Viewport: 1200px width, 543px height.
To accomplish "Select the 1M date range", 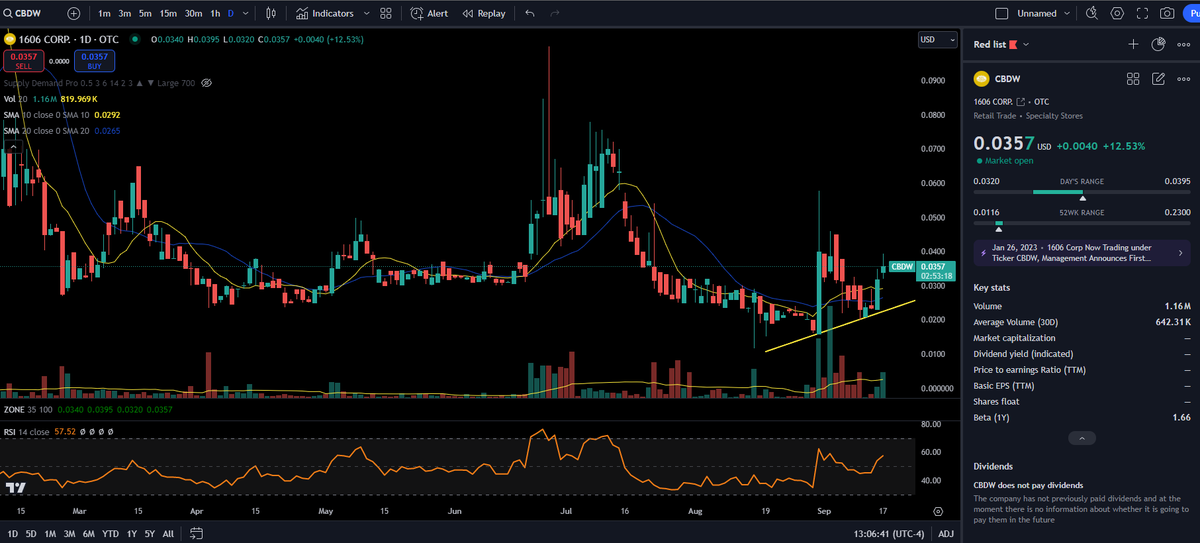I will (x=50, y=534).
